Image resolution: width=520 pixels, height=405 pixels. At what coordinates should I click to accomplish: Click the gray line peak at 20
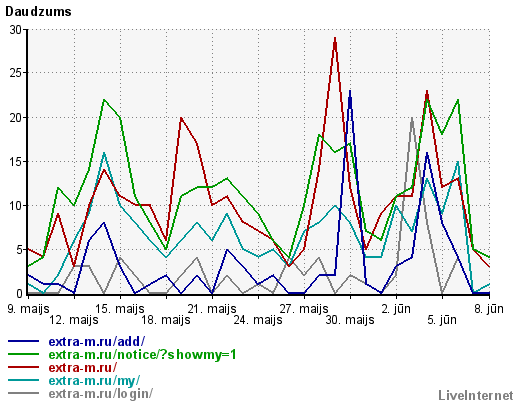tap(412, 118)
